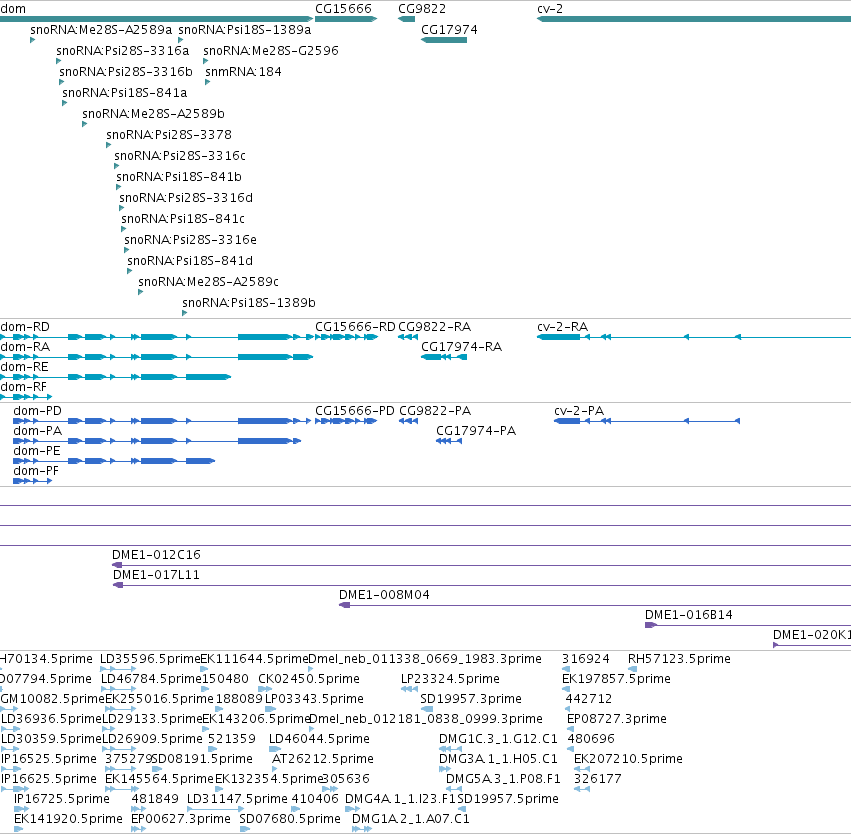Click the dom gene label

[x=13, y=9]
